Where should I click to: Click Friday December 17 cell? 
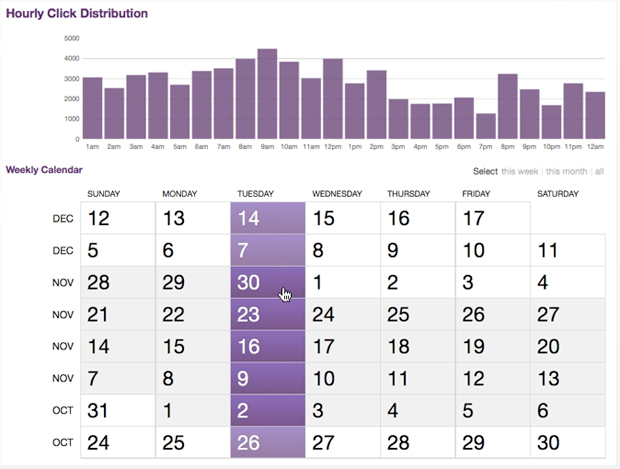(492, 218)
